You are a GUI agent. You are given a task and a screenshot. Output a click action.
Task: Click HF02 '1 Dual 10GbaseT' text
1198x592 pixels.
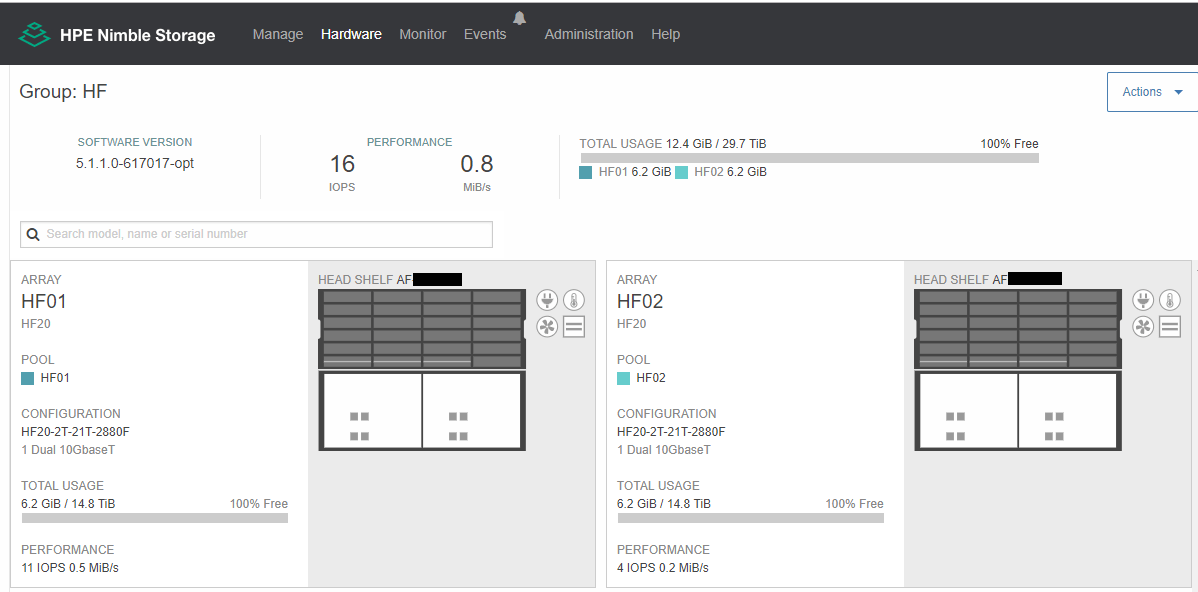[664, 450]
